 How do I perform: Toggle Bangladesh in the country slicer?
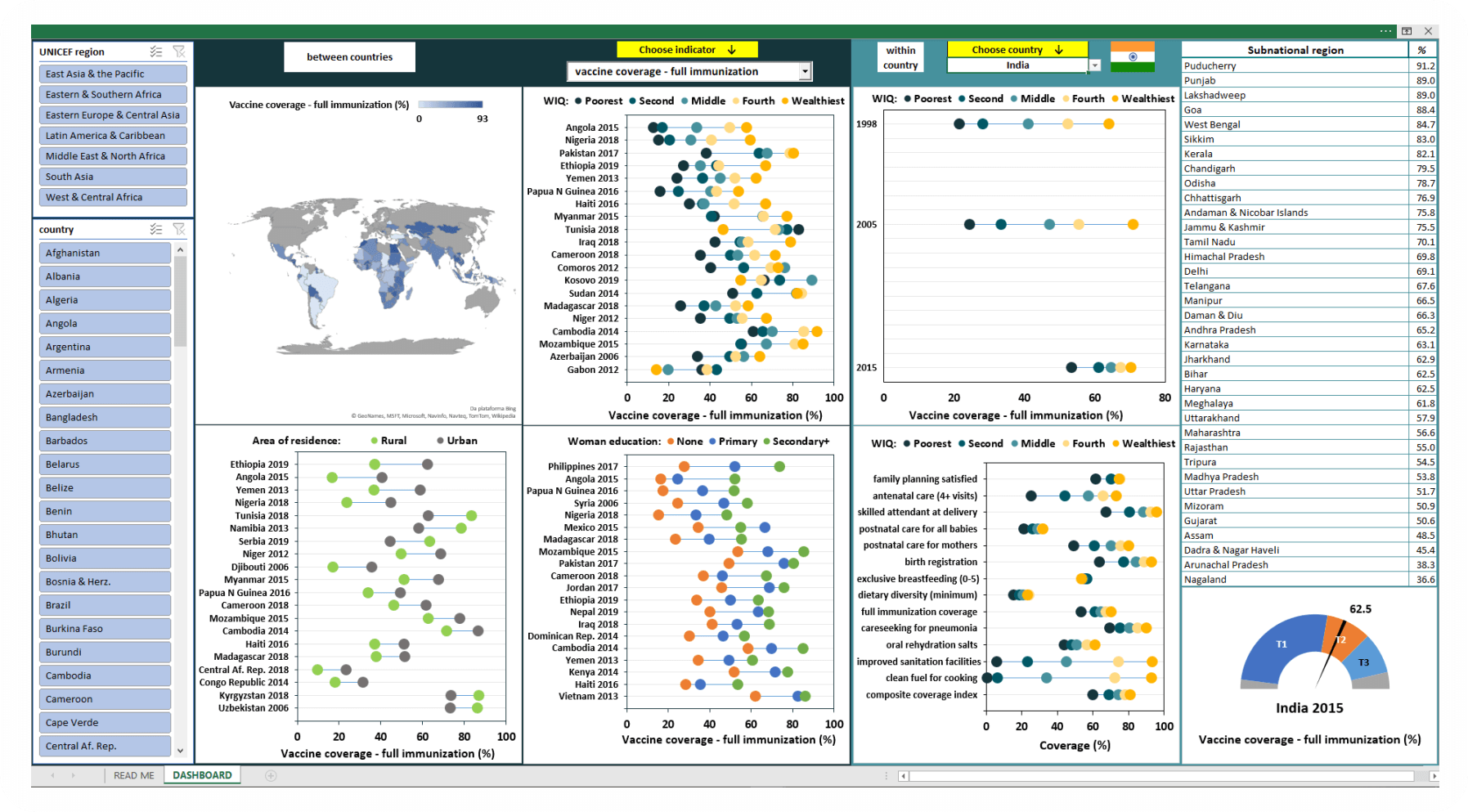[x=105, y=417]
